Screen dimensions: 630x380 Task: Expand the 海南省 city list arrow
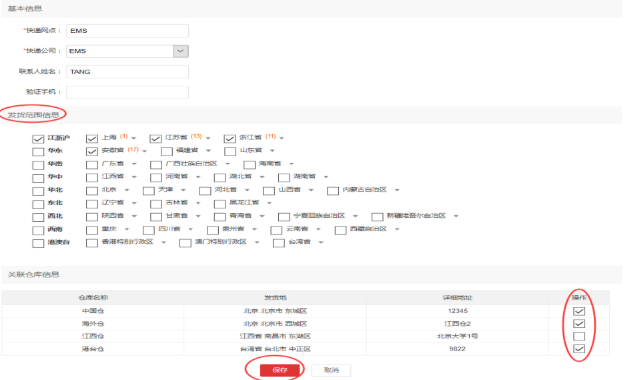tap(291, 164)
